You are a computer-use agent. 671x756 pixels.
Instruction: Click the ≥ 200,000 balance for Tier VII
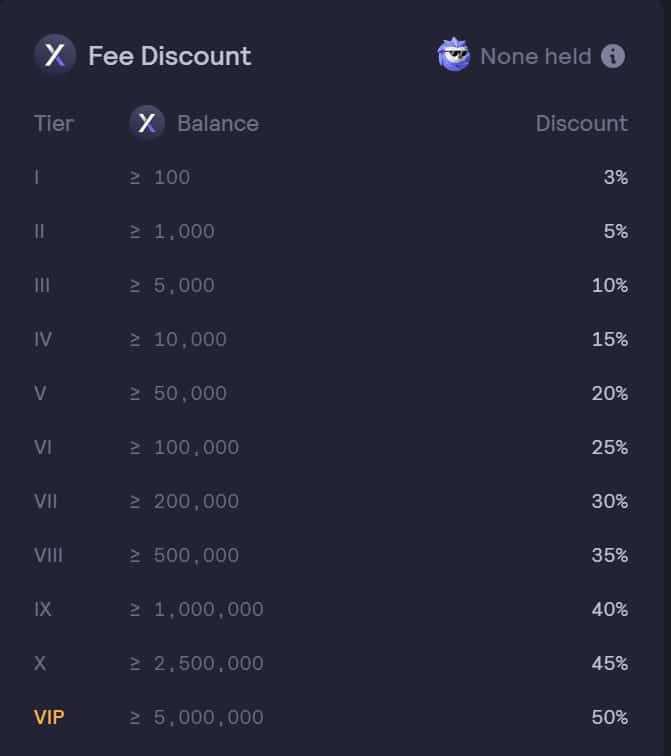[x=184, y=501]
